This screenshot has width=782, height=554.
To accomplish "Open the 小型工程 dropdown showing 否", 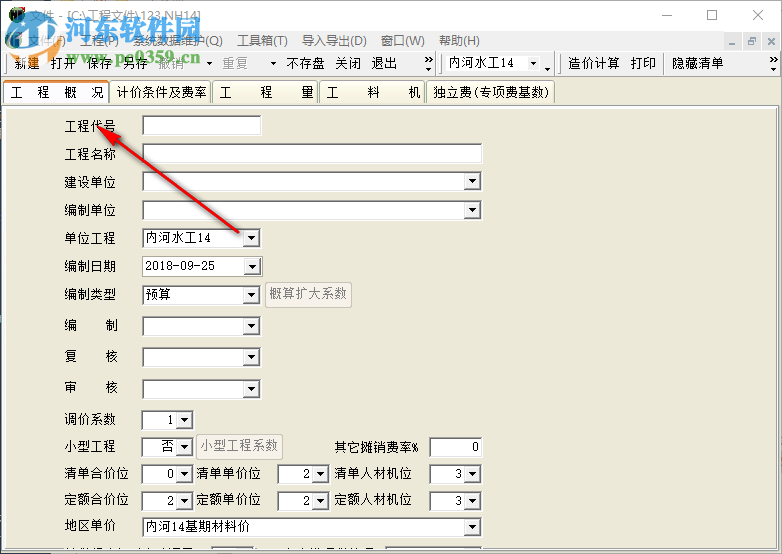I will pos(185,446).
